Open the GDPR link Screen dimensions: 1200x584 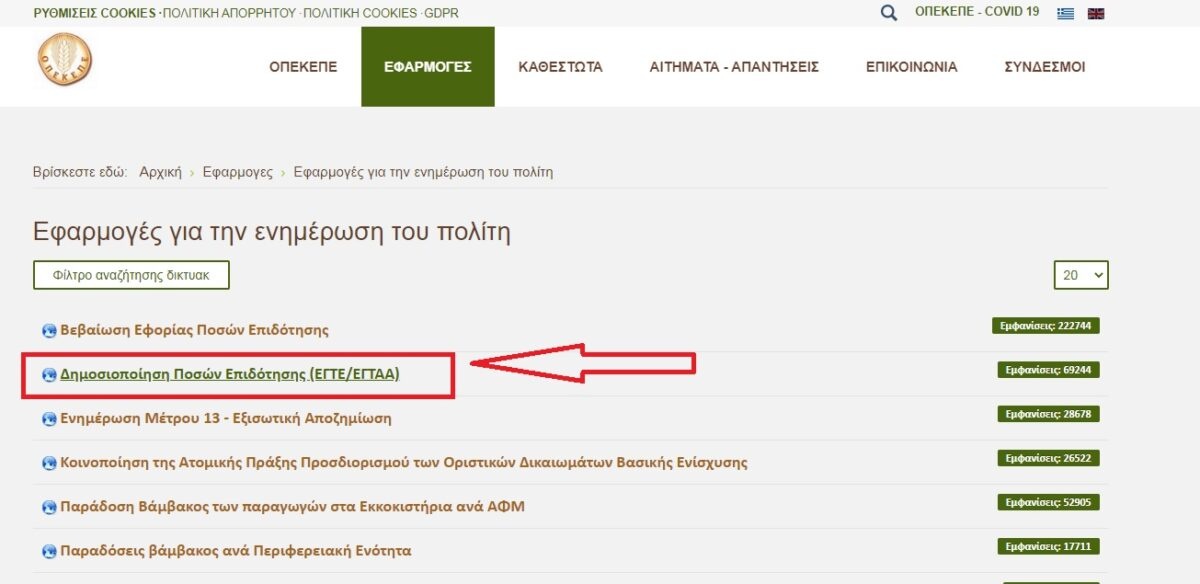coord(441,13)
